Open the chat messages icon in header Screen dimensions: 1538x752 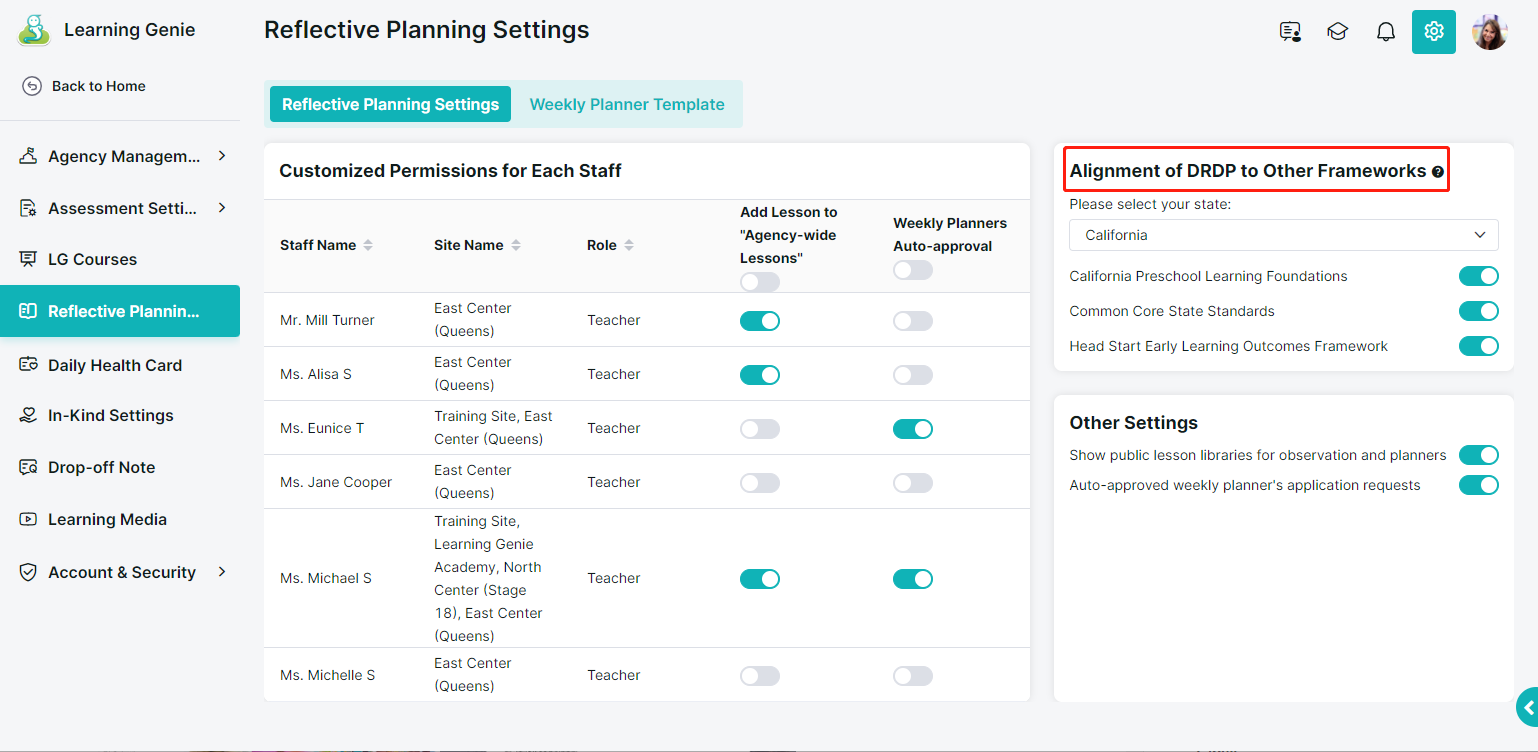pos(1290,32)
